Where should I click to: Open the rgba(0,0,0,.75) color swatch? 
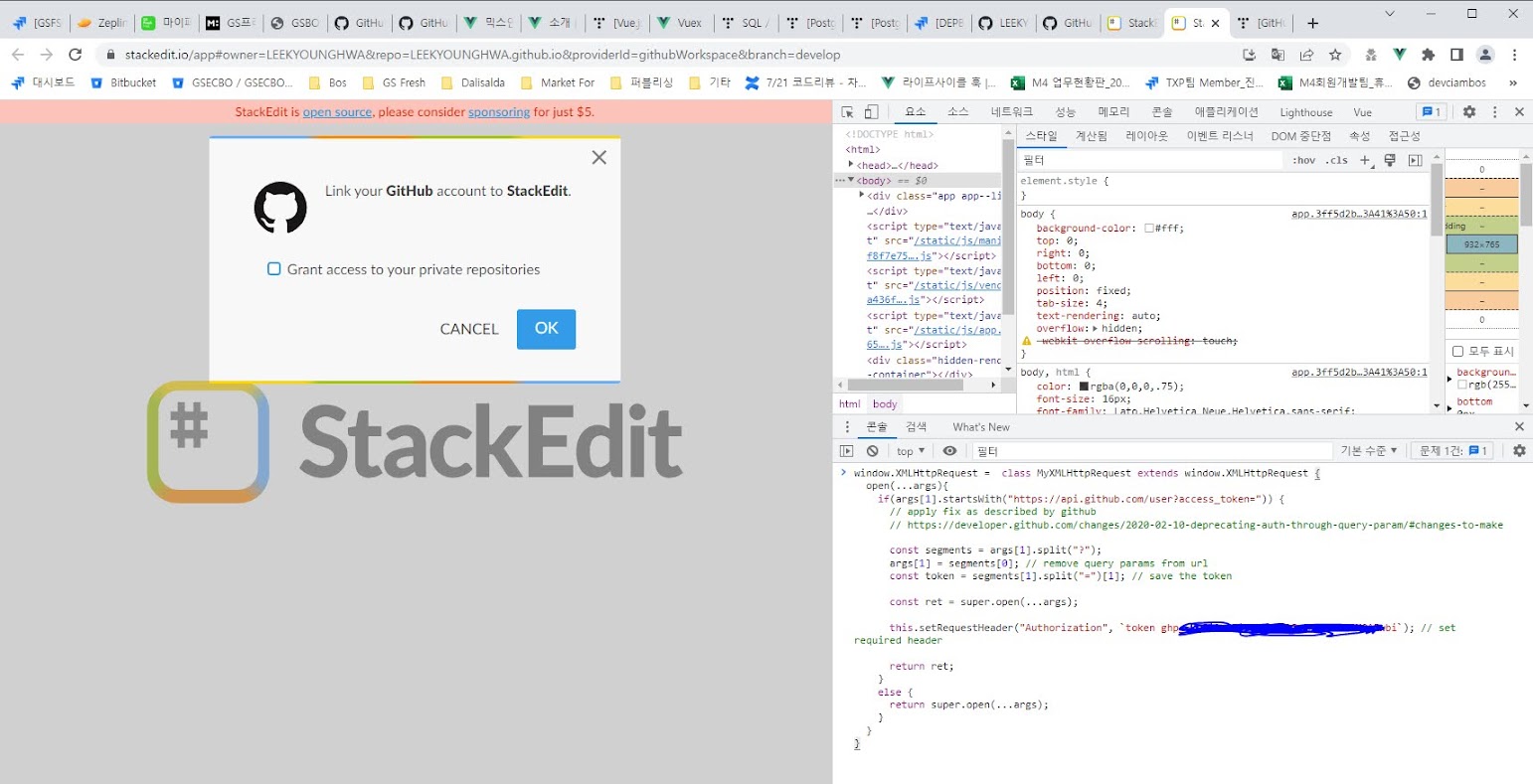[1084, 387]
